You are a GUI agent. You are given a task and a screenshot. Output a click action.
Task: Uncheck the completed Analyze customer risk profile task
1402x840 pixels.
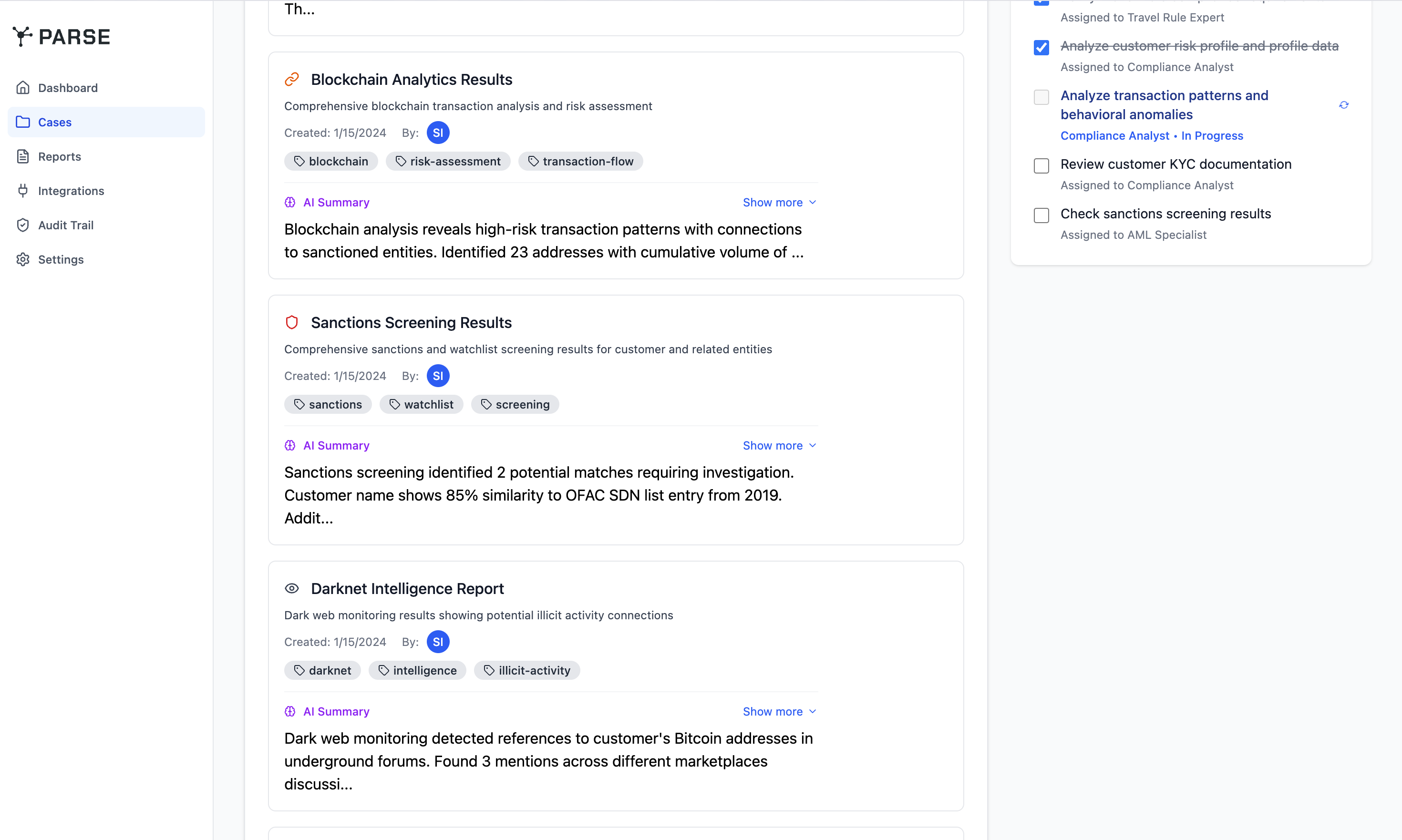pos(1041,48)
